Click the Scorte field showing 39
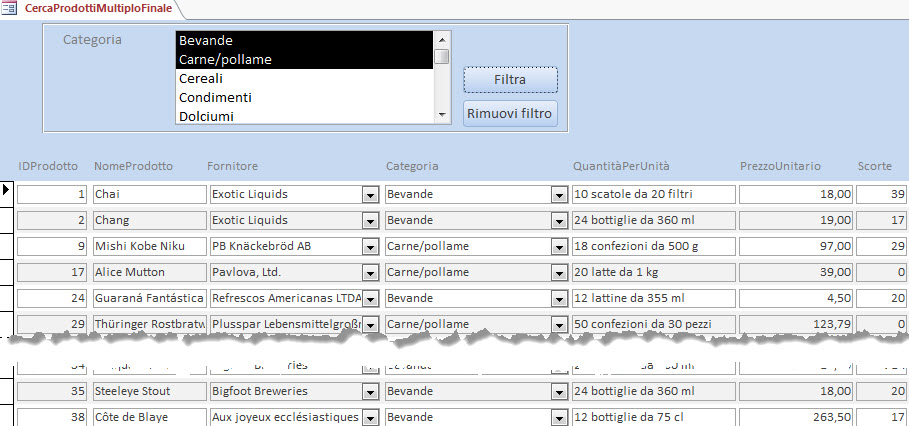The image size is (909, 426). [x=882, y=195]
